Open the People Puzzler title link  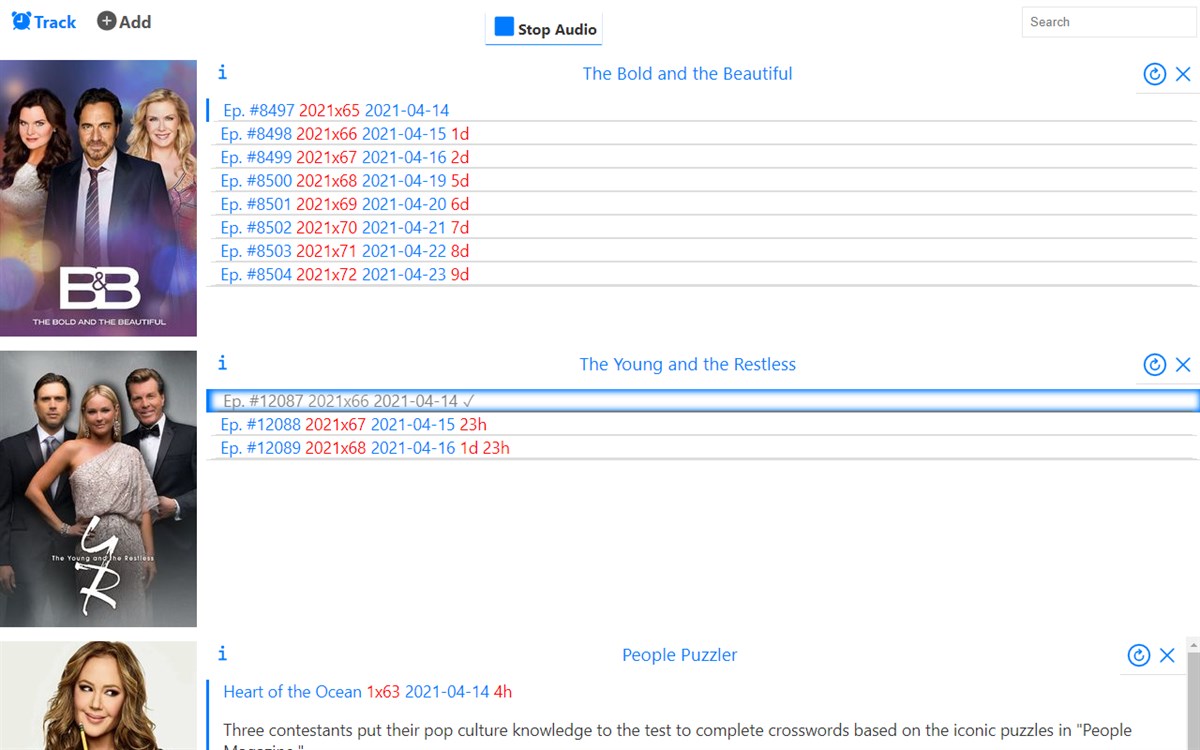tap(680, 655)
